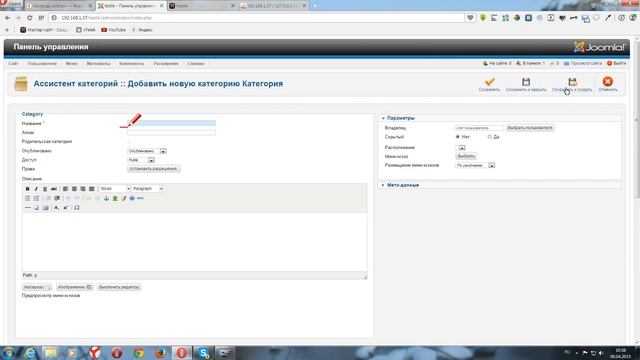The height and width of the screenshot is (360, 640).
Task: Open the Расширения menu
Action: [x=166, y=64]
